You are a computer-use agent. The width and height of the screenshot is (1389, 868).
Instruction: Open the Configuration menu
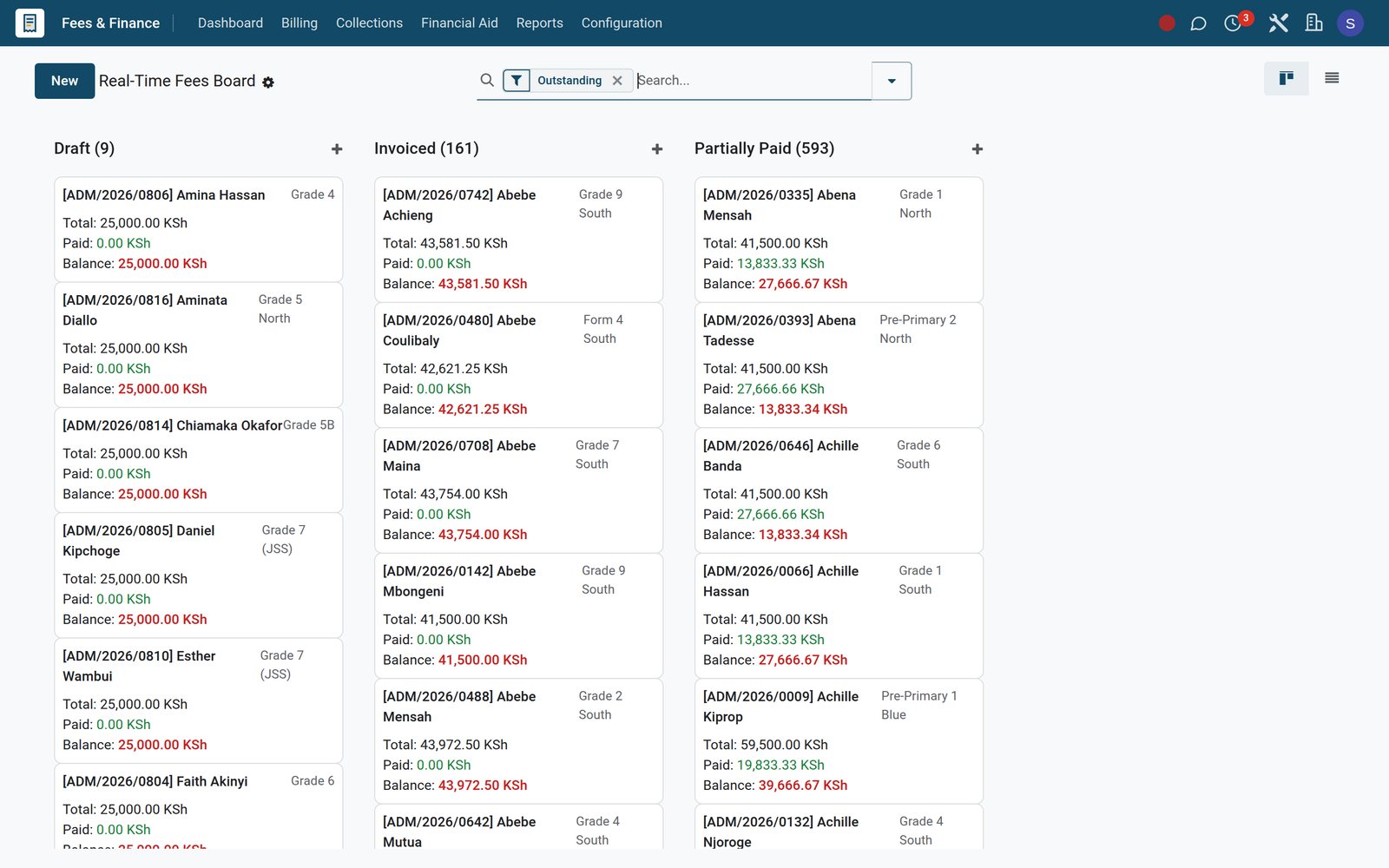(x=622, y=23)
